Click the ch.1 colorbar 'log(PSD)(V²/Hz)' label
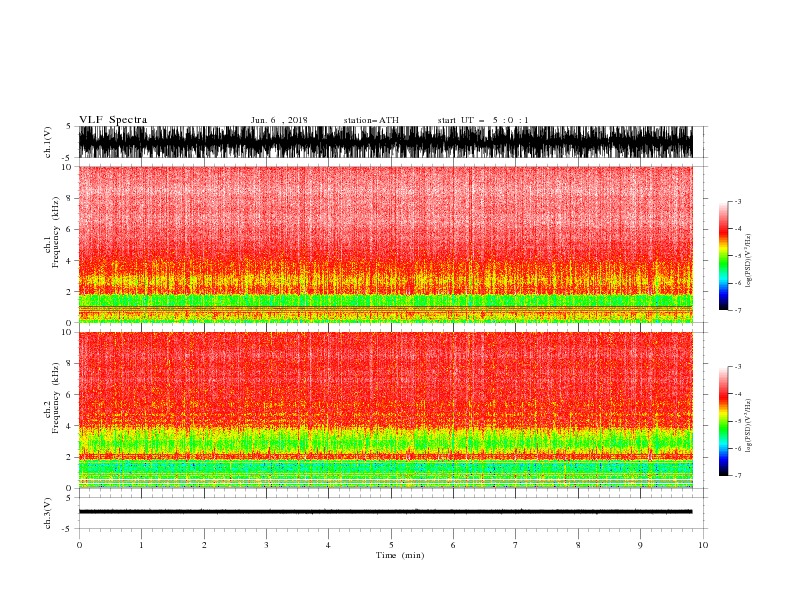 (748, 260)
